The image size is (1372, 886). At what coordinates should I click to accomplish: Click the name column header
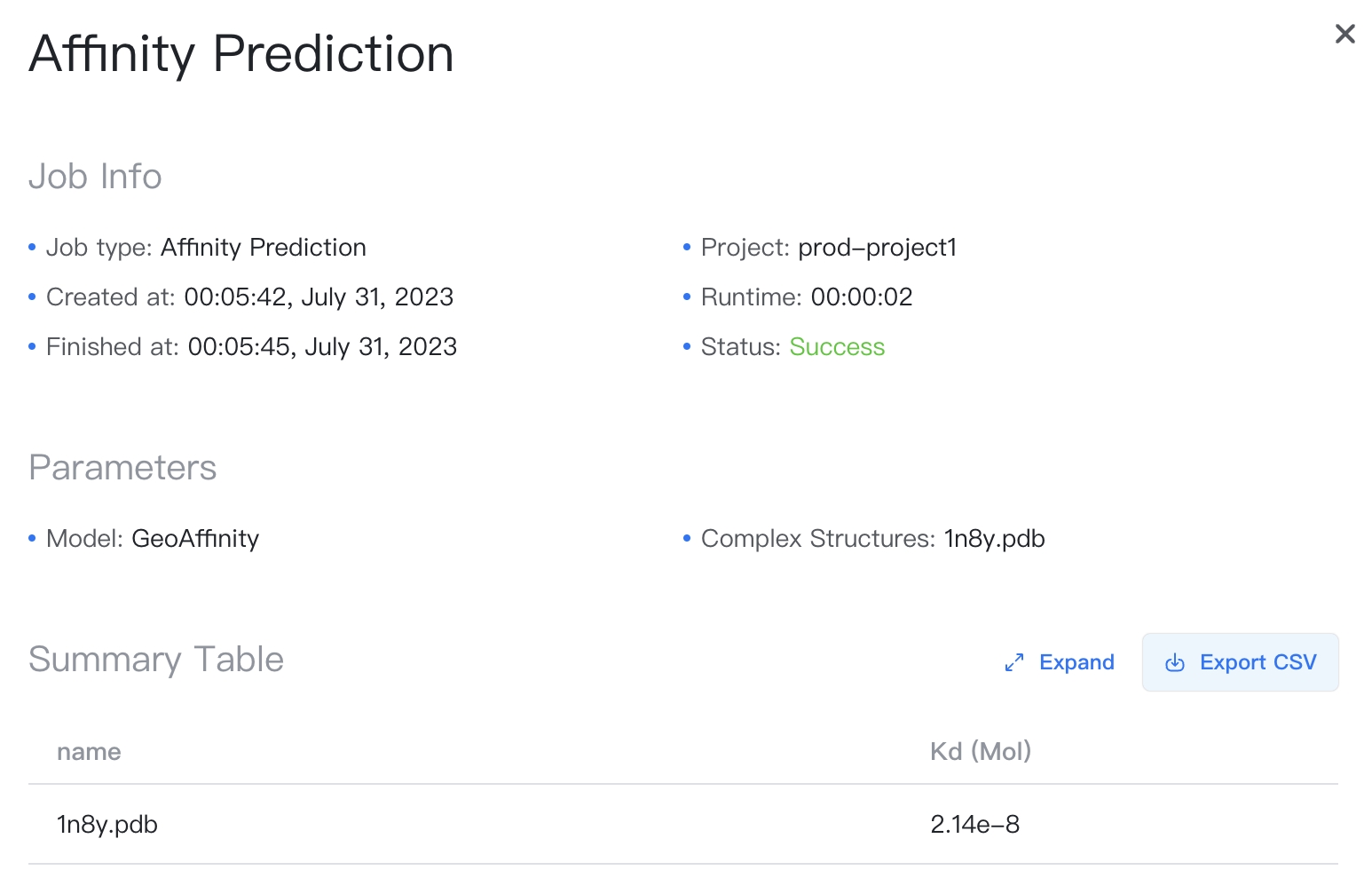tap(89, 751)
